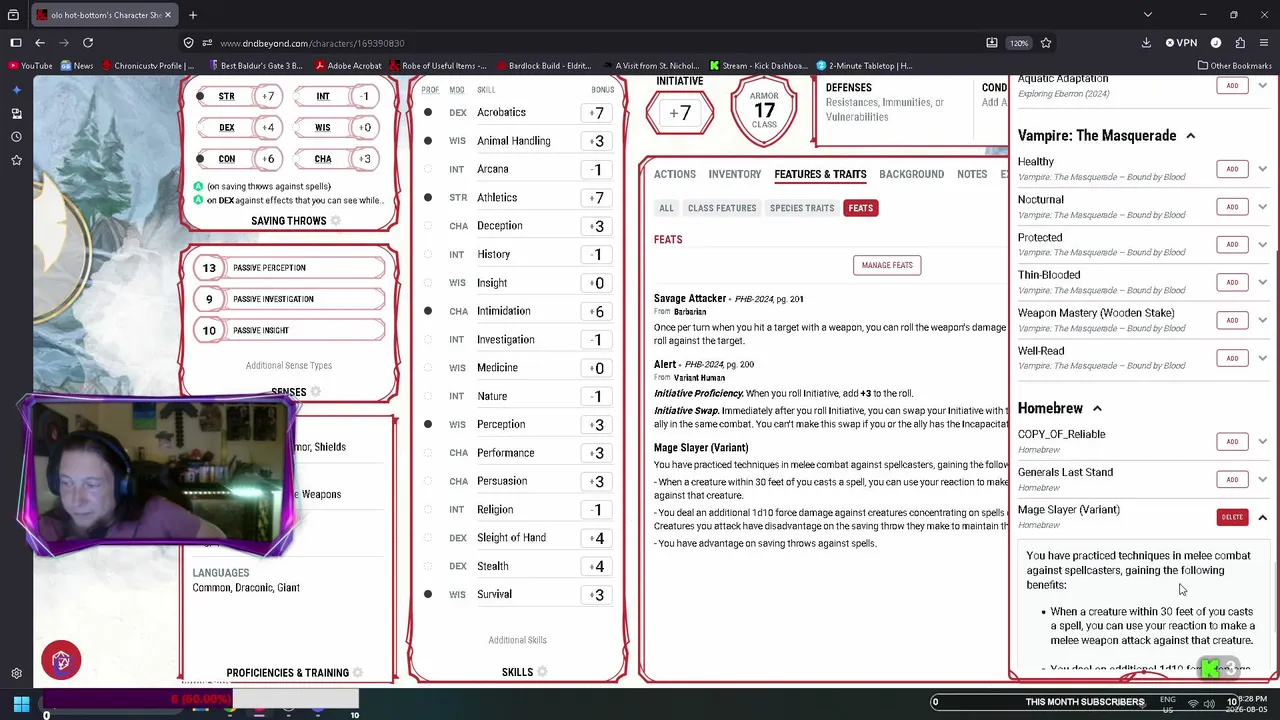Open the Notes tab
This screenshot has height=720, width=1280.
point(972,174)
